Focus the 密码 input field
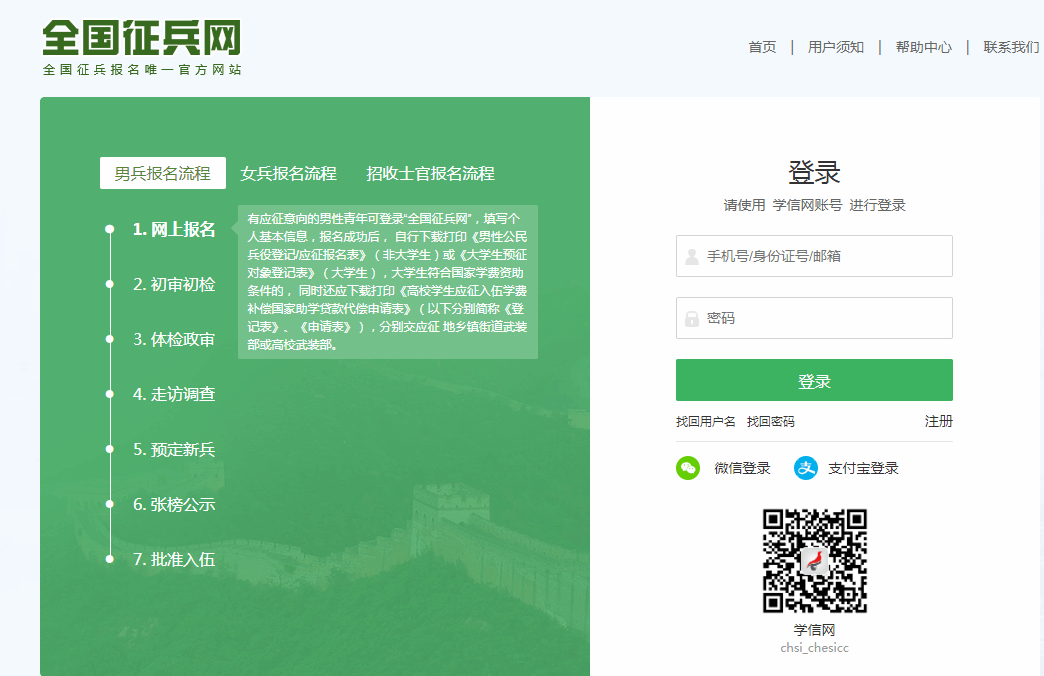Image resolution: width=1044 pixels, height=676 pixels. click(814, 318)
